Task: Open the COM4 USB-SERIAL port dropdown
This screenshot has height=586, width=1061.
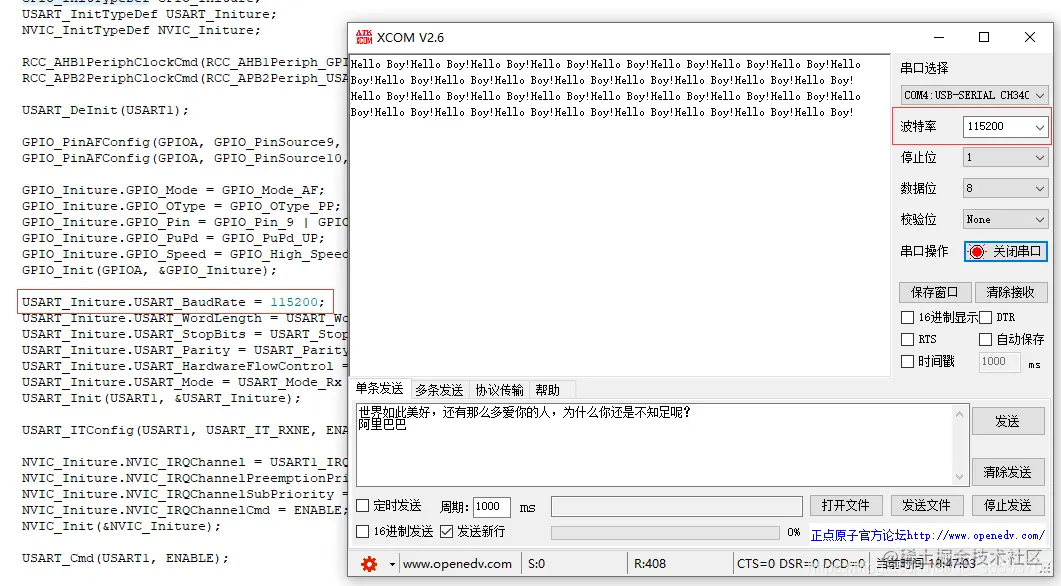Action: pyautogui.click(x=974, y=95)
